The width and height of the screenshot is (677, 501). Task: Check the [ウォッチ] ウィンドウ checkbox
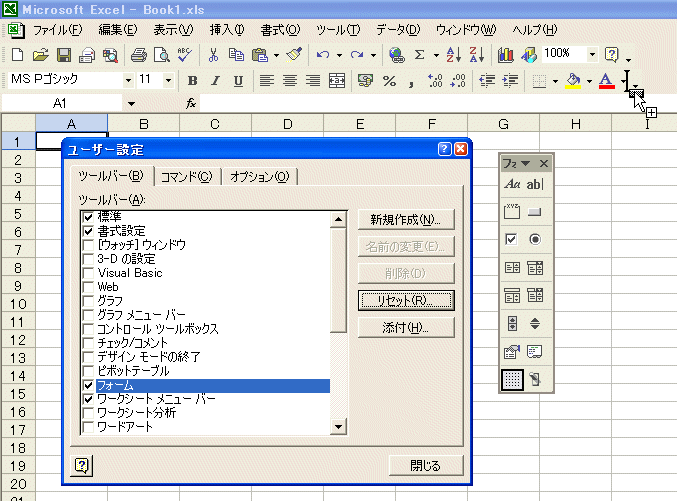88,245
